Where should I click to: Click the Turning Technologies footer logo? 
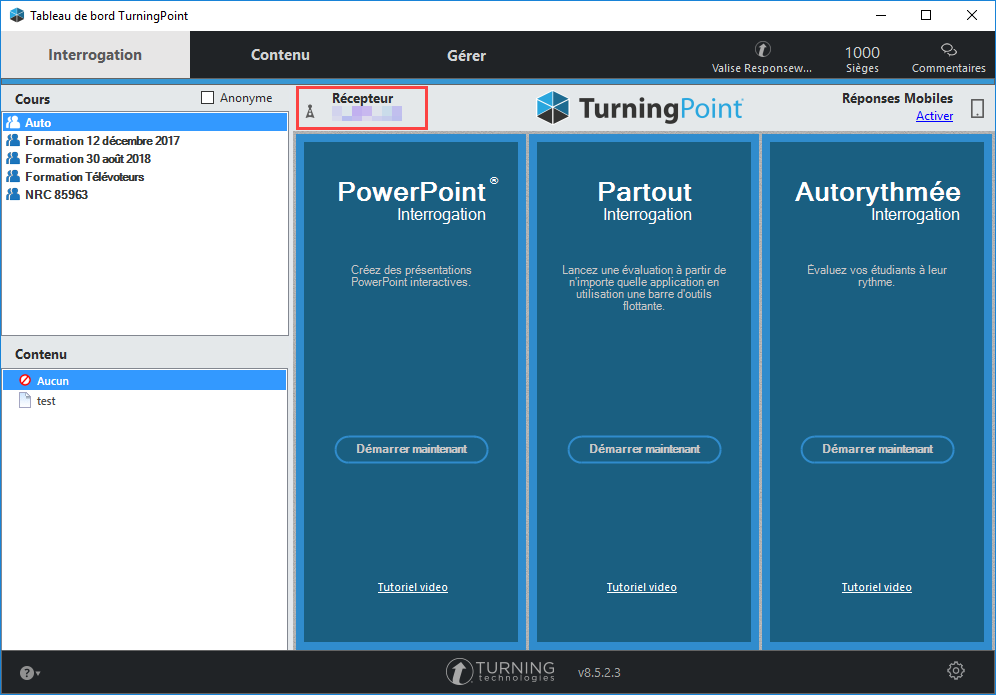click(500, 671)
